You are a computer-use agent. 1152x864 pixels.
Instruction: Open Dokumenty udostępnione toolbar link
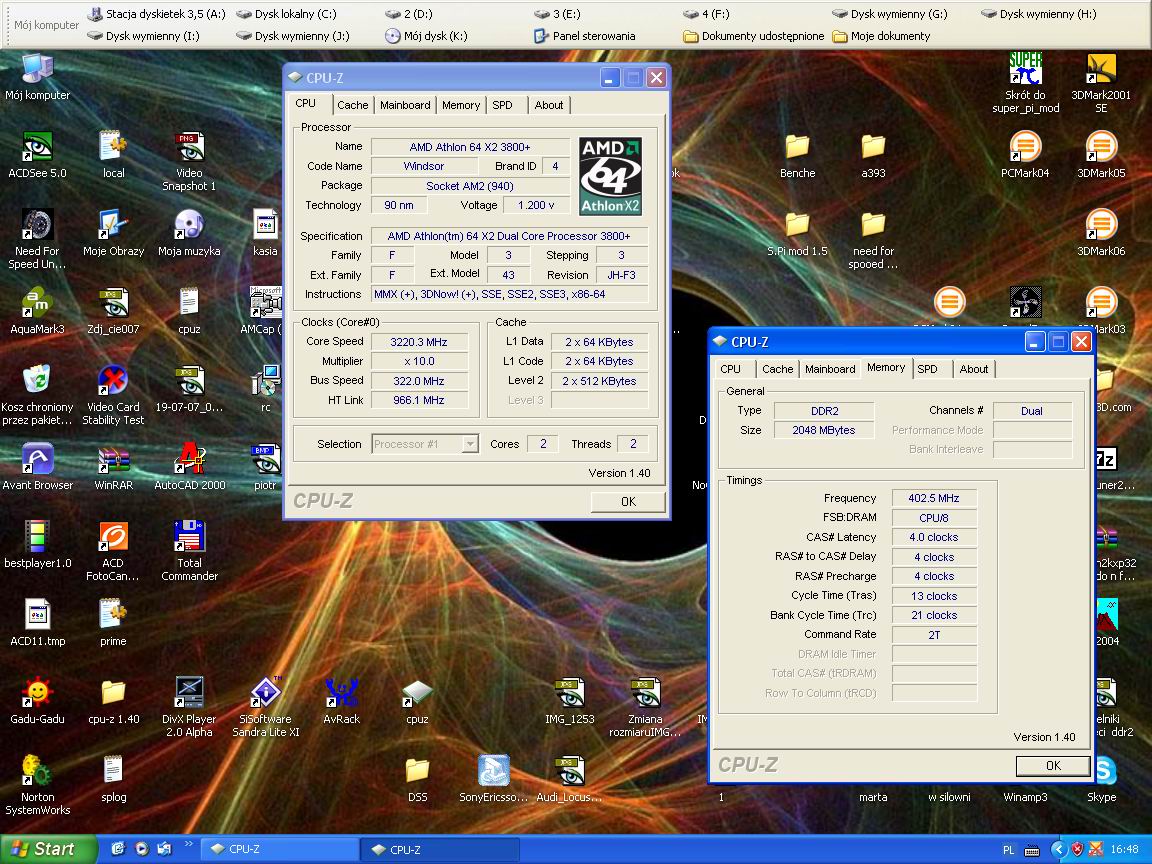click(754, 35)
